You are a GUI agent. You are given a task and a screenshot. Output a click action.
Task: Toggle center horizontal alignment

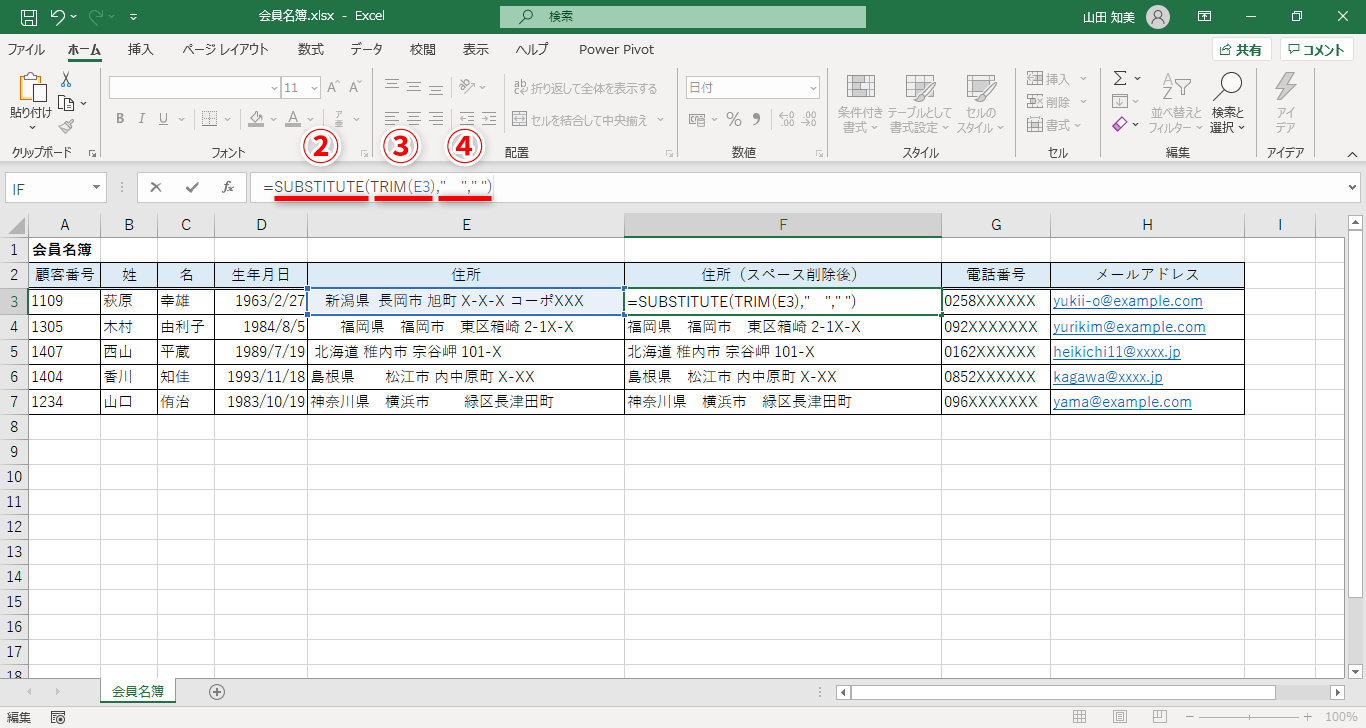coord(412,119)
